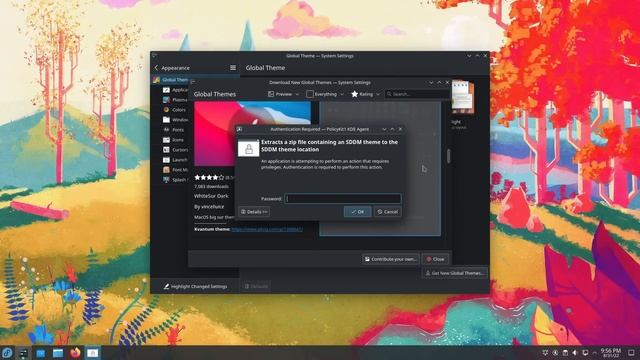Click Get New Global Themes button
640x360 pixels.
[x=454, y=273]
